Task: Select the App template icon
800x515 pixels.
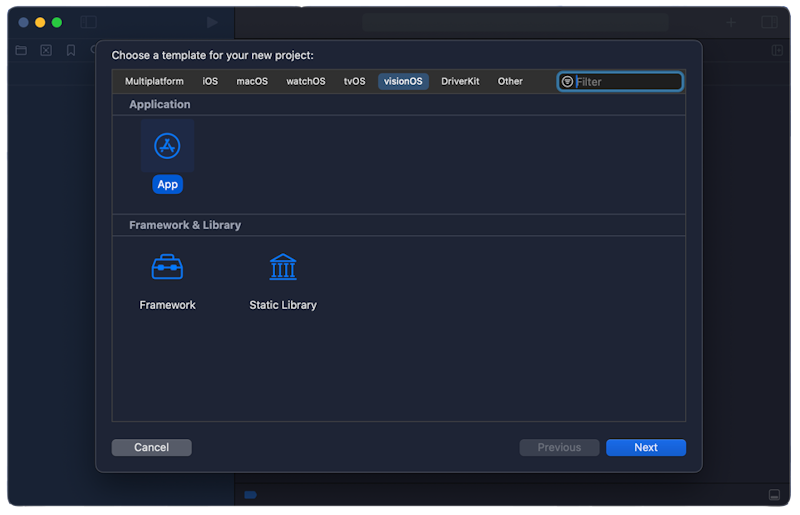Action: pos(167,147)
